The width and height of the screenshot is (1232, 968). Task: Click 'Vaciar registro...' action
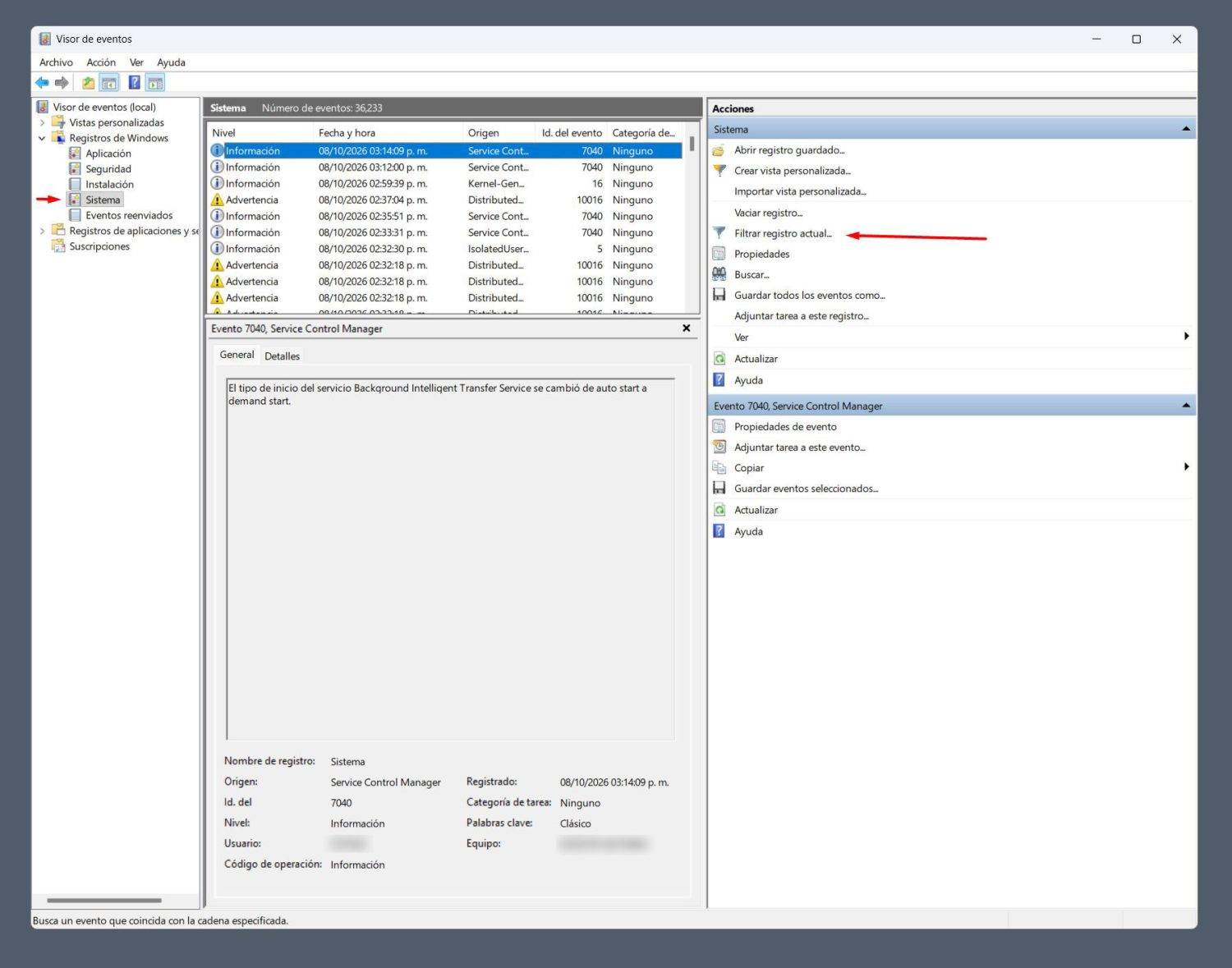pyautogui.click(x=769, y=213)
